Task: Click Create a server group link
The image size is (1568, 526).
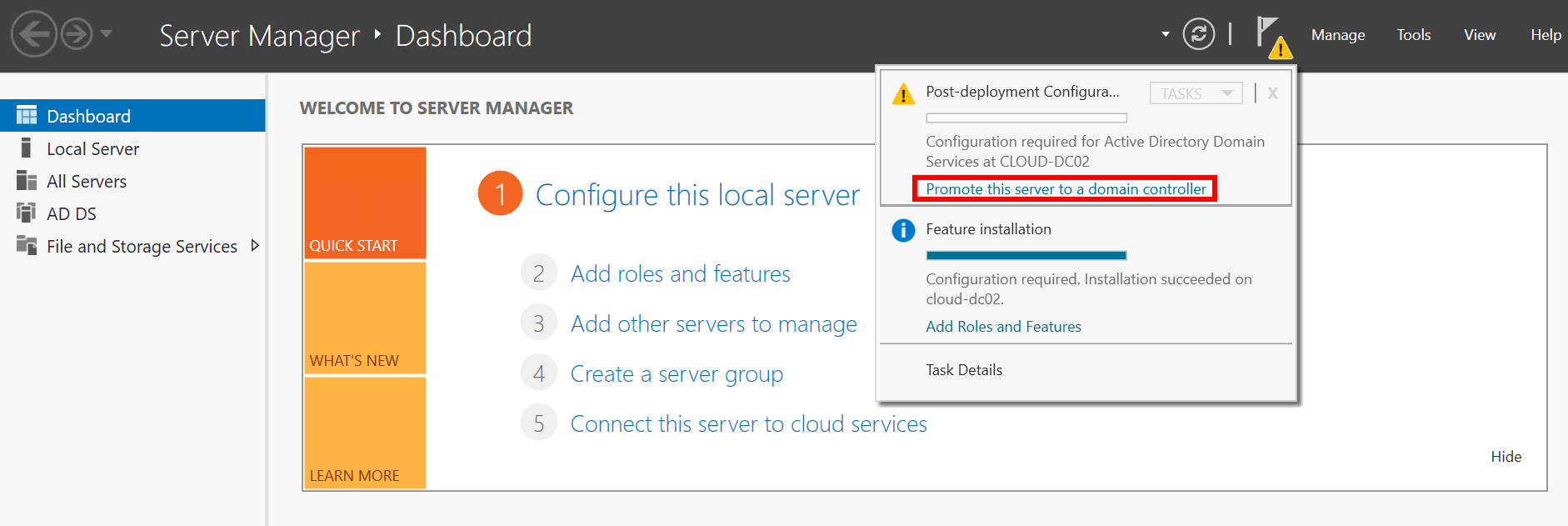Action: point(677,373)
